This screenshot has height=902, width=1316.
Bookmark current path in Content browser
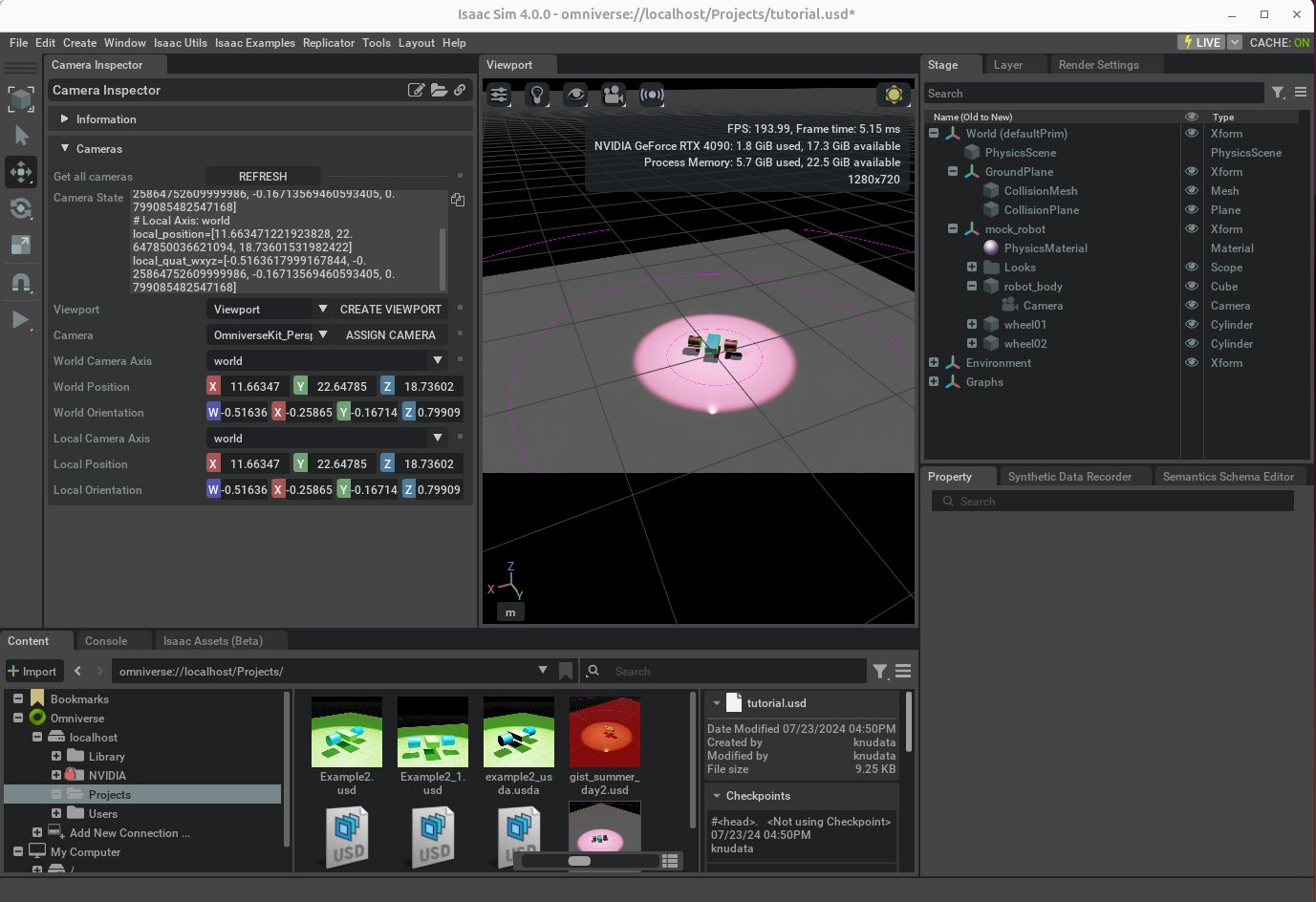[x=566, y=671]
